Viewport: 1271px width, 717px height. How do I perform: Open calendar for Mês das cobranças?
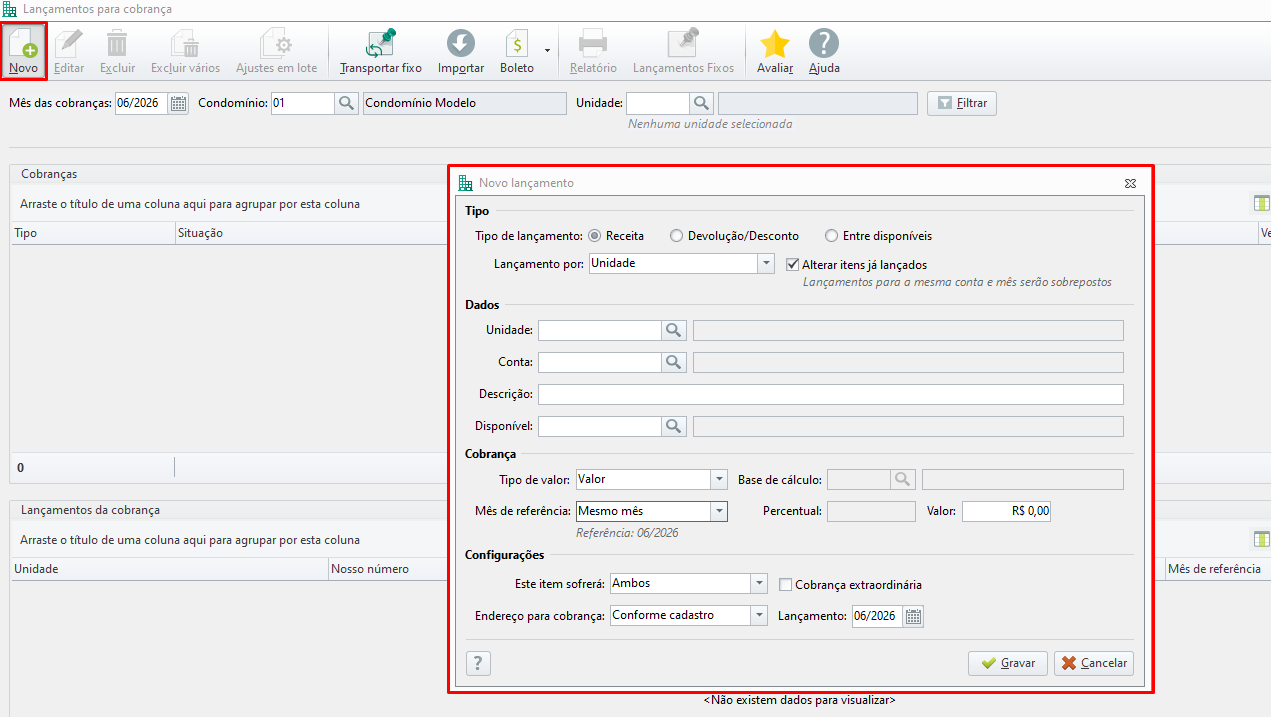click(x=178, y=103)
